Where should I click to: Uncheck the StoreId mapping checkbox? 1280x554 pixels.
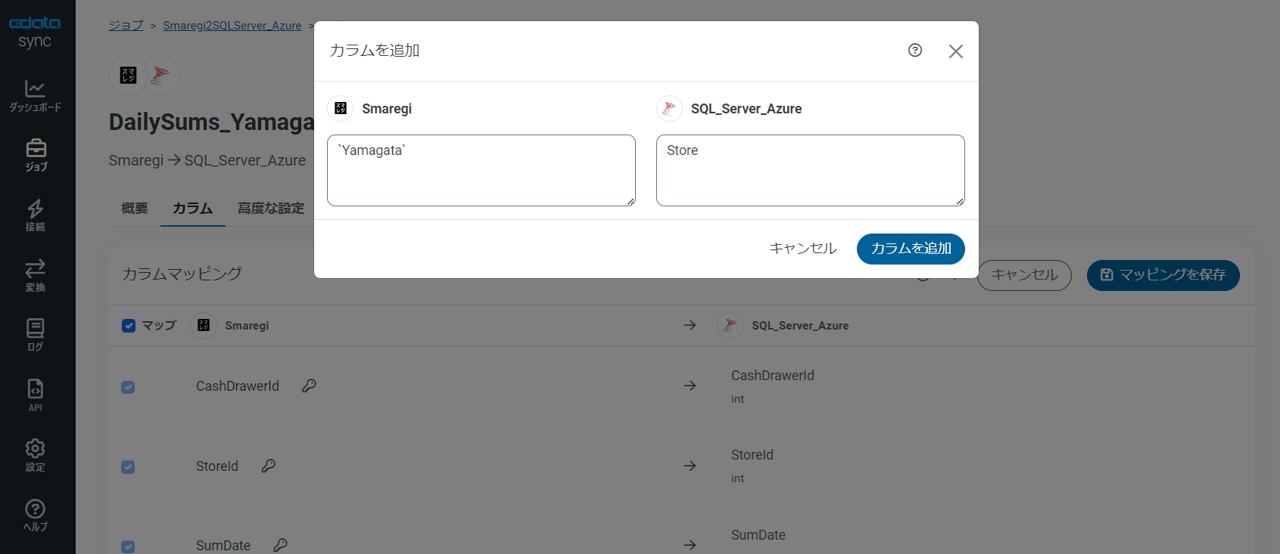click(x=128, y=467)
